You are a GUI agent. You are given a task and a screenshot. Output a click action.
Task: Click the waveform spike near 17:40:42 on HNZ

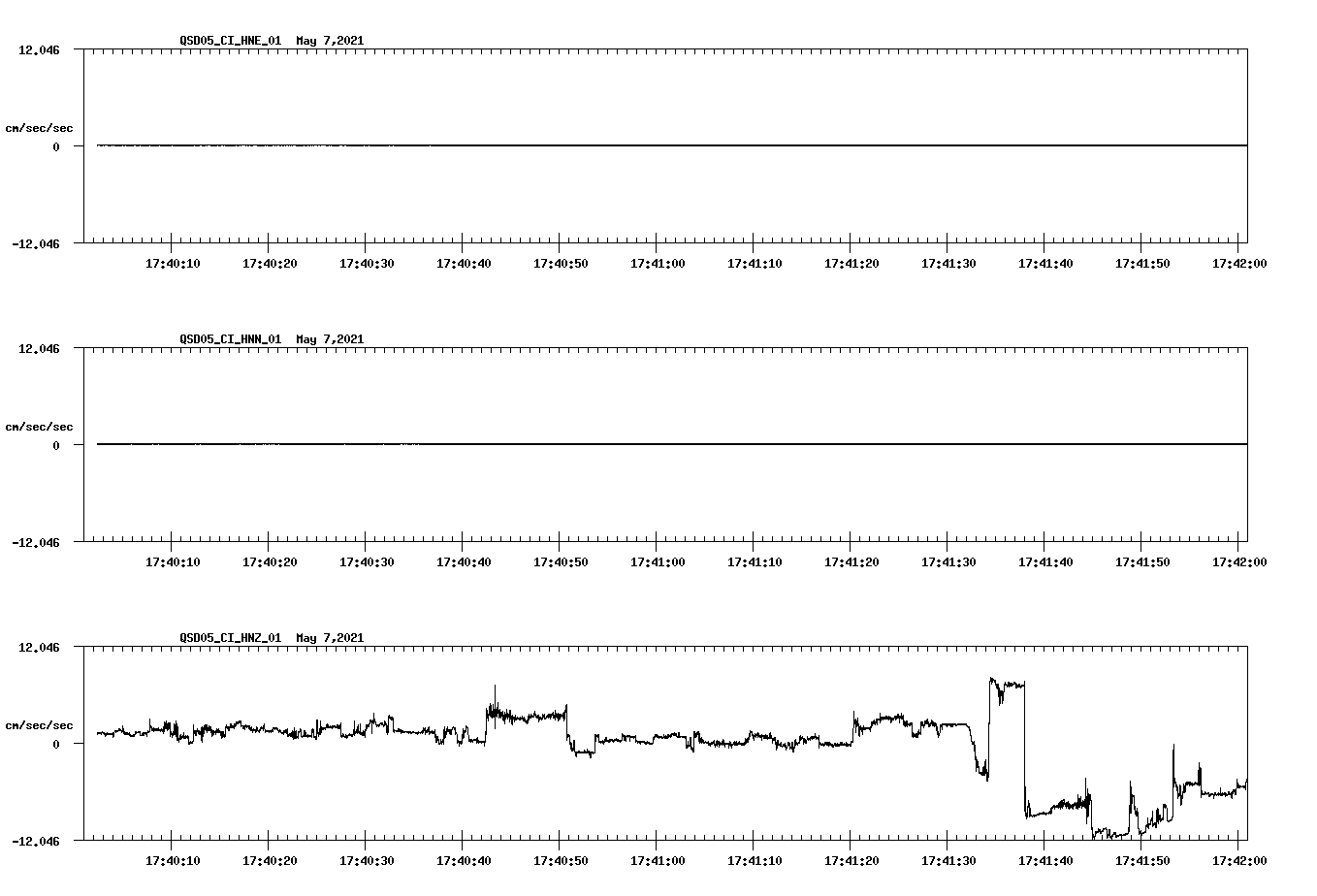[x=495, y=693]
